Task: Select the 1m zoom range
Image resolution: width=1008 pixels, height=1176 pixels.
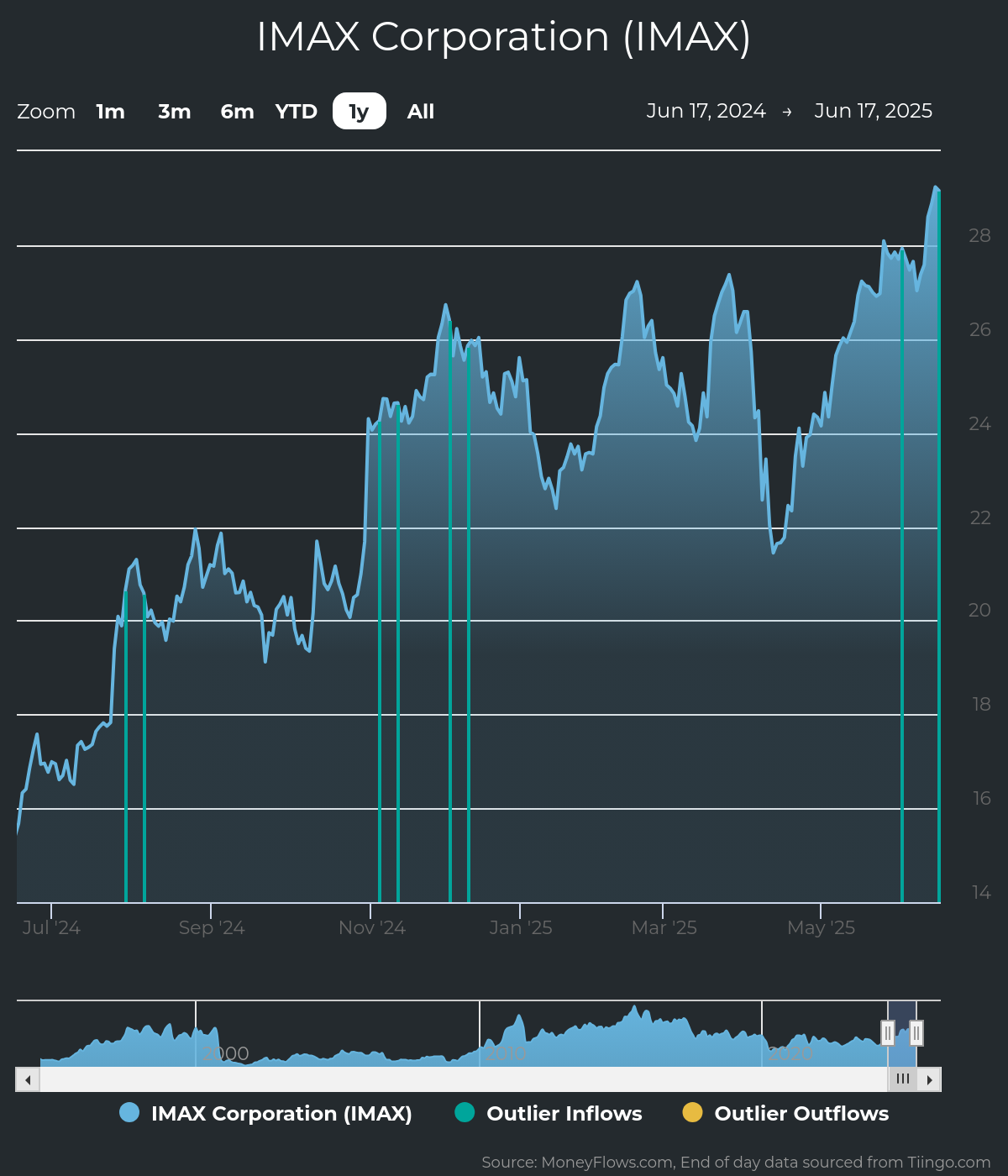Action: click(x=110, y=112)
